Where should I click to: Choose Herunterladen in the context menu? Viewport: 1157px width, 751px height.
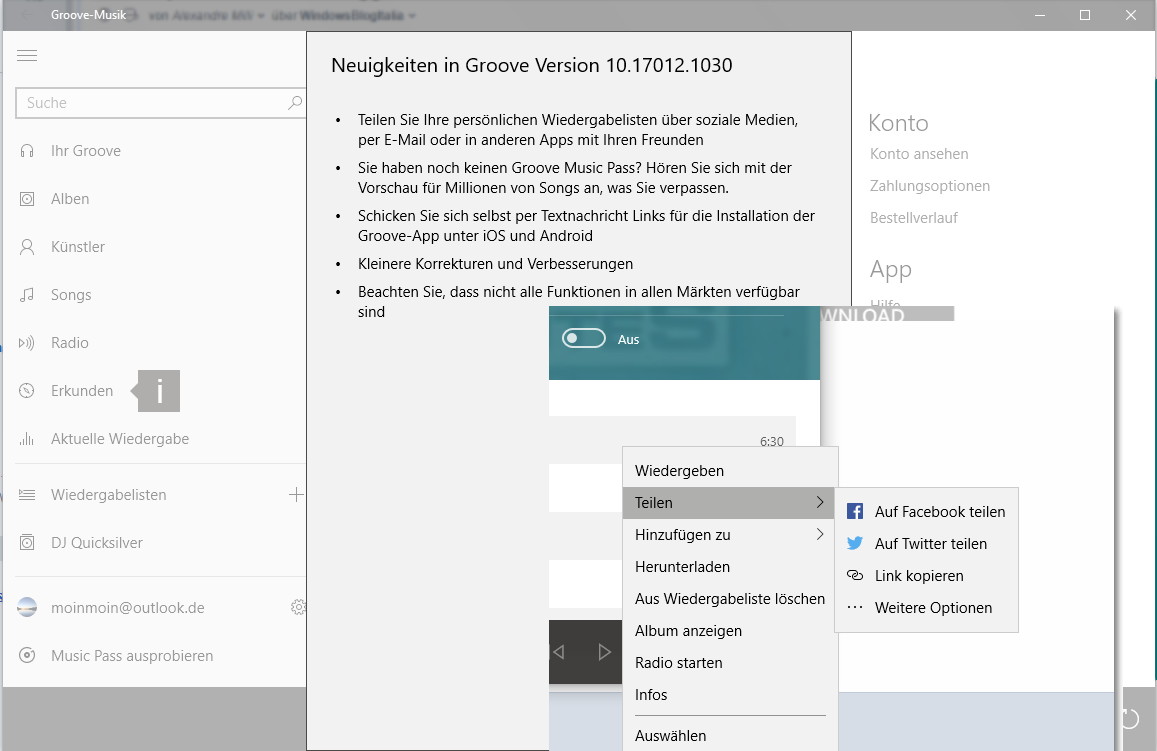[x=731, y=567]
